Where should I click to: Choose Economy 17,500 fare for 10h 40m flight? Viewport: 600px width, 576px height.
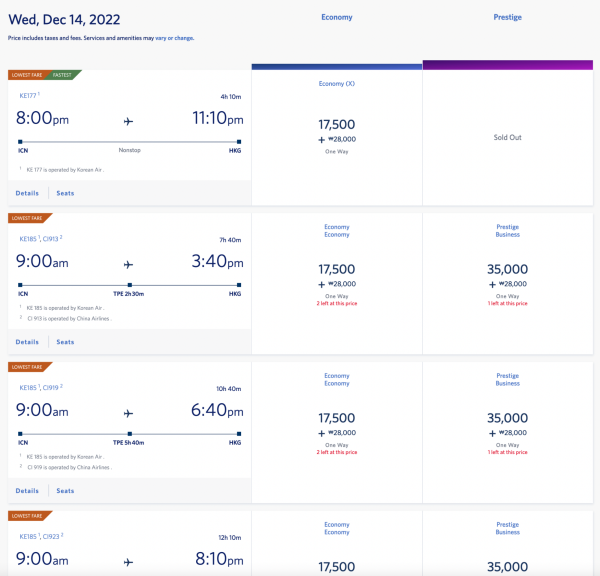(x=336, y=418)
